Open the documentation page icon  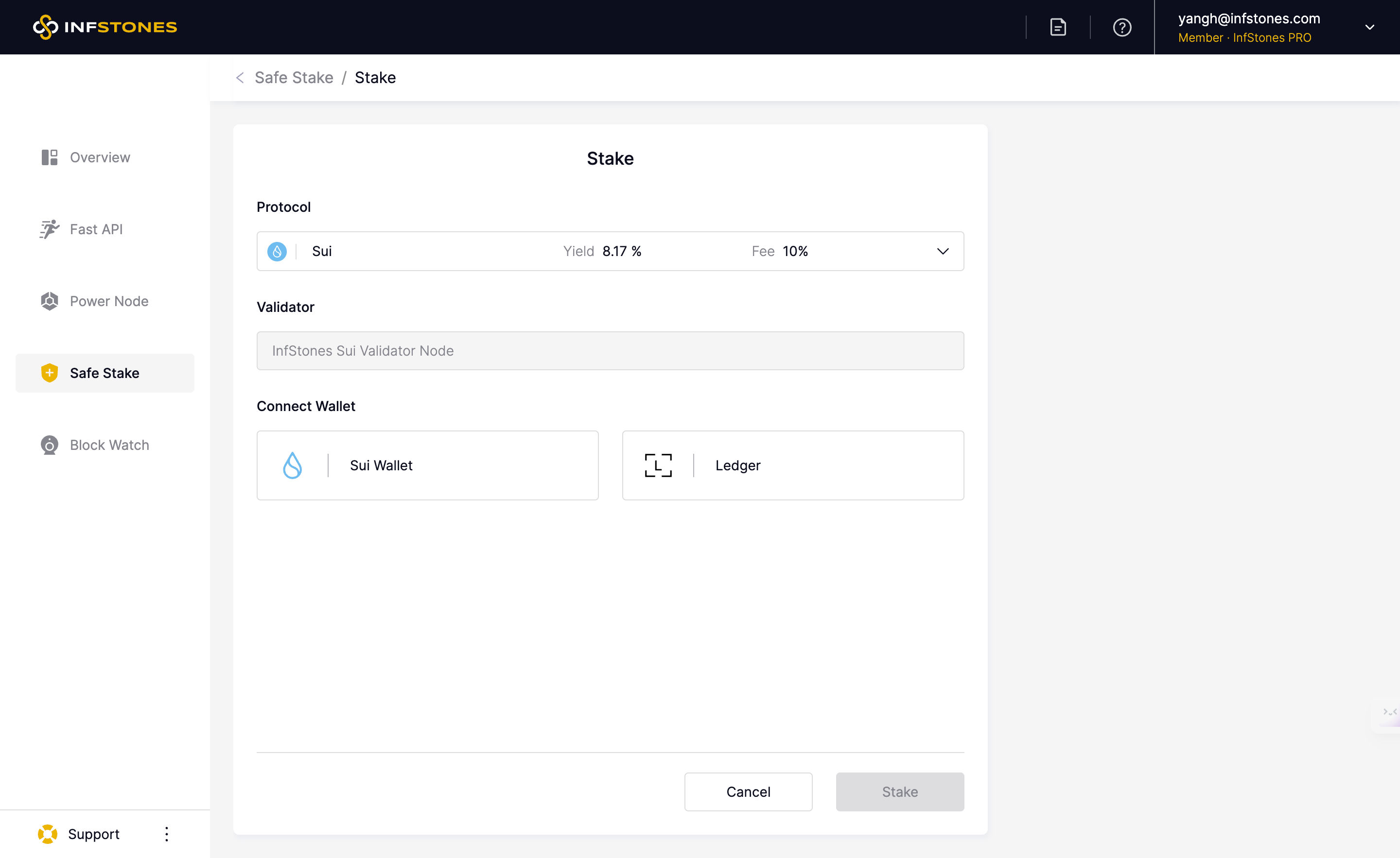1057,27
